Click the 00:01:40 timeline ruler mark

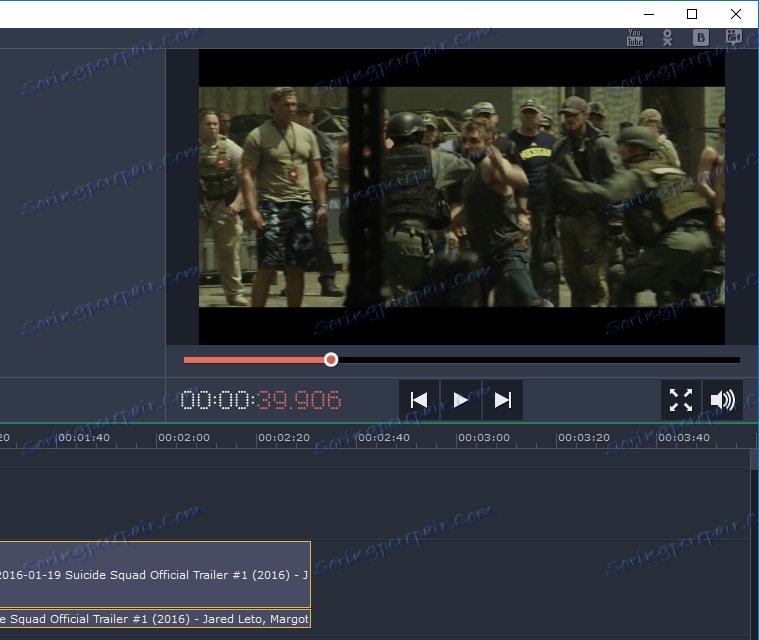(x=84, y=438)
